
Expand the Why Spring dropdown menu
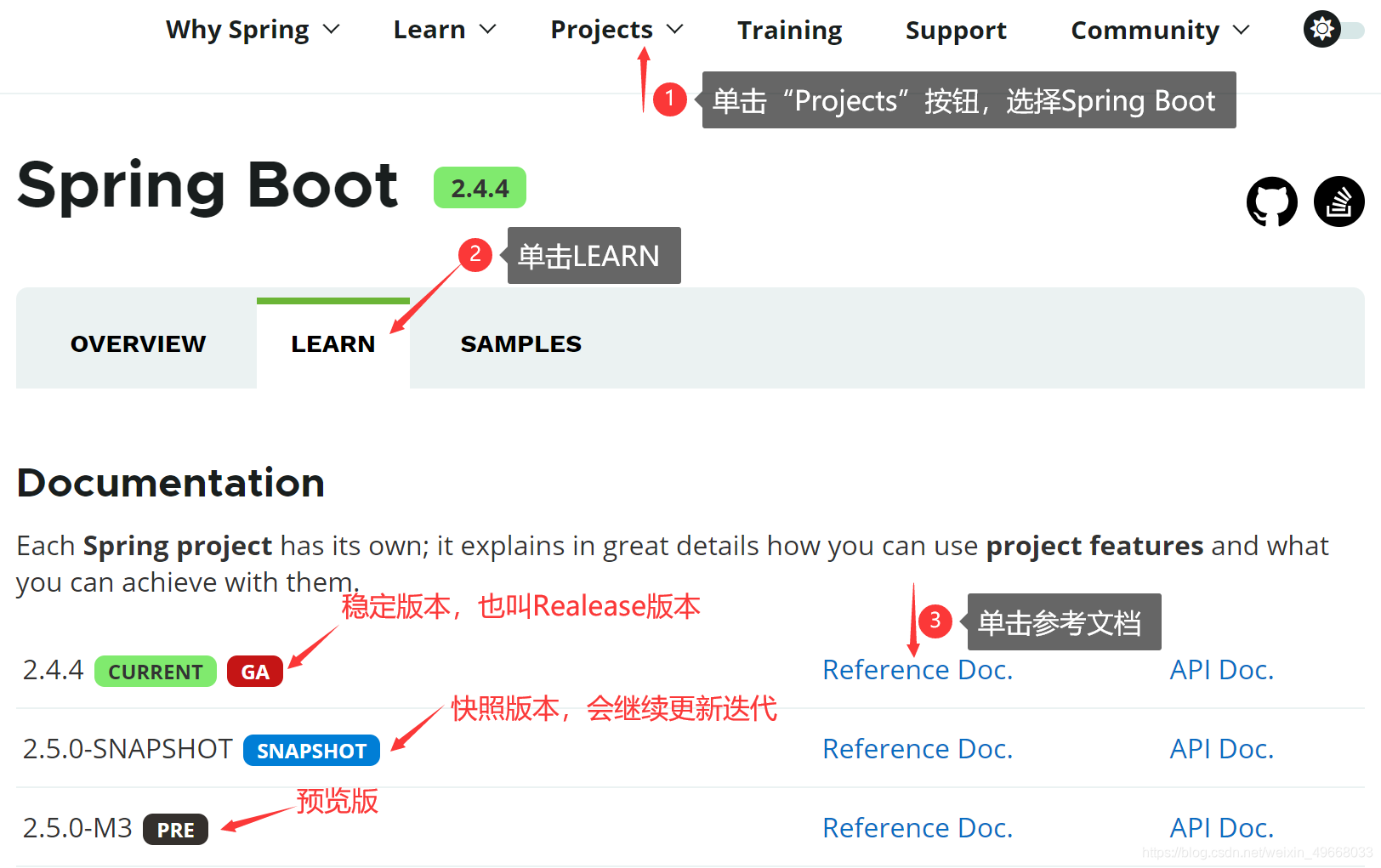click(253, 30)
